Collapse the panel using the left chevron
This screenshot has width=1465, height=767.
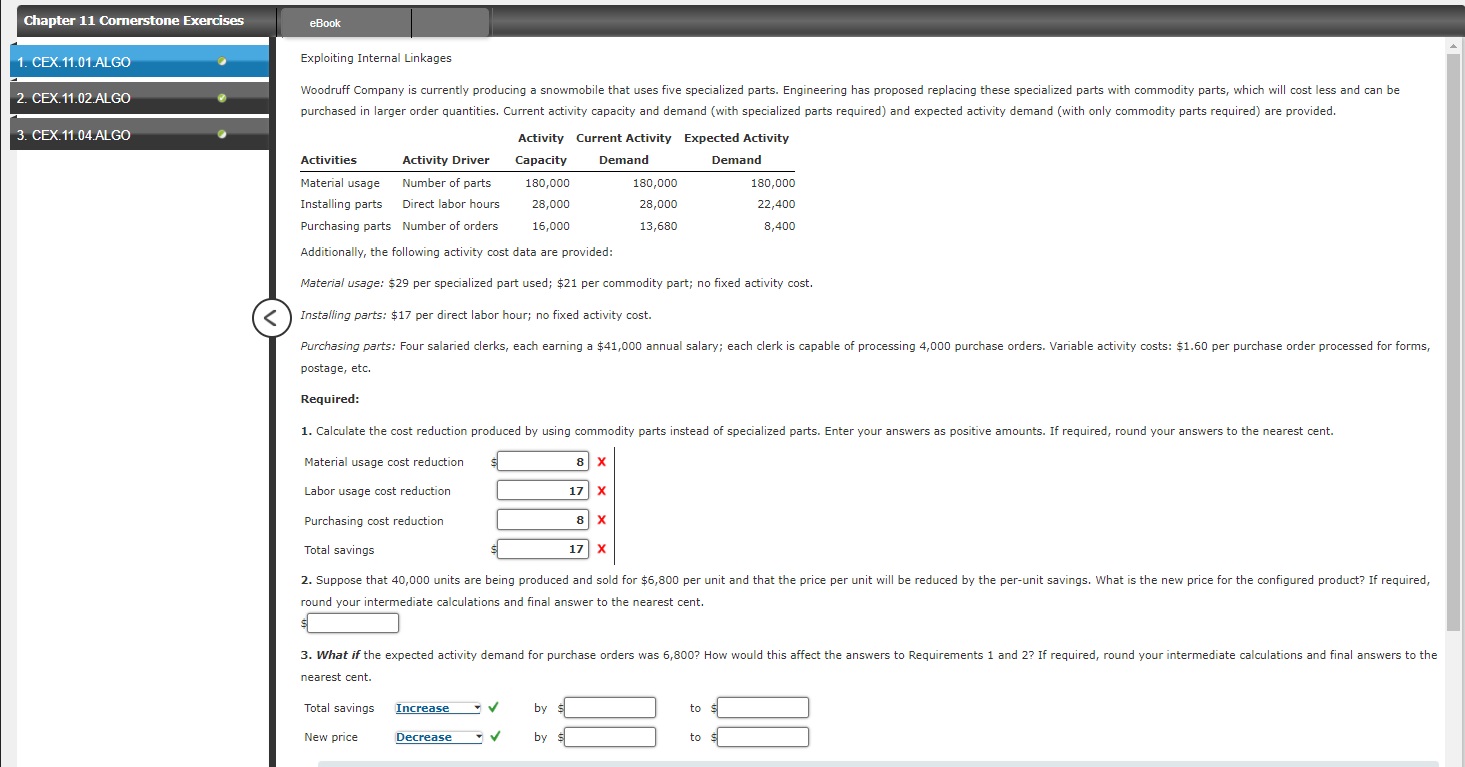271,318
